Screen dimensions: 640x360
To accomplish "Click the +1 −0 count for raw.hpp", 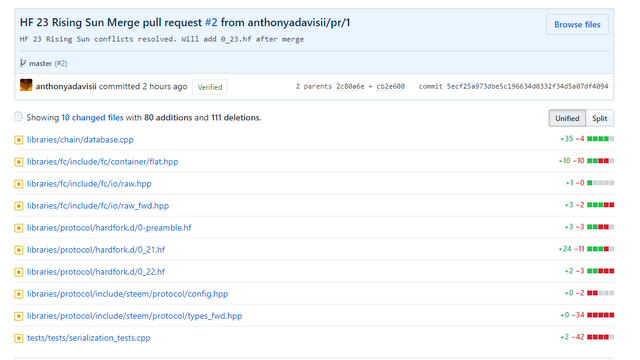I will click(575, 183).
